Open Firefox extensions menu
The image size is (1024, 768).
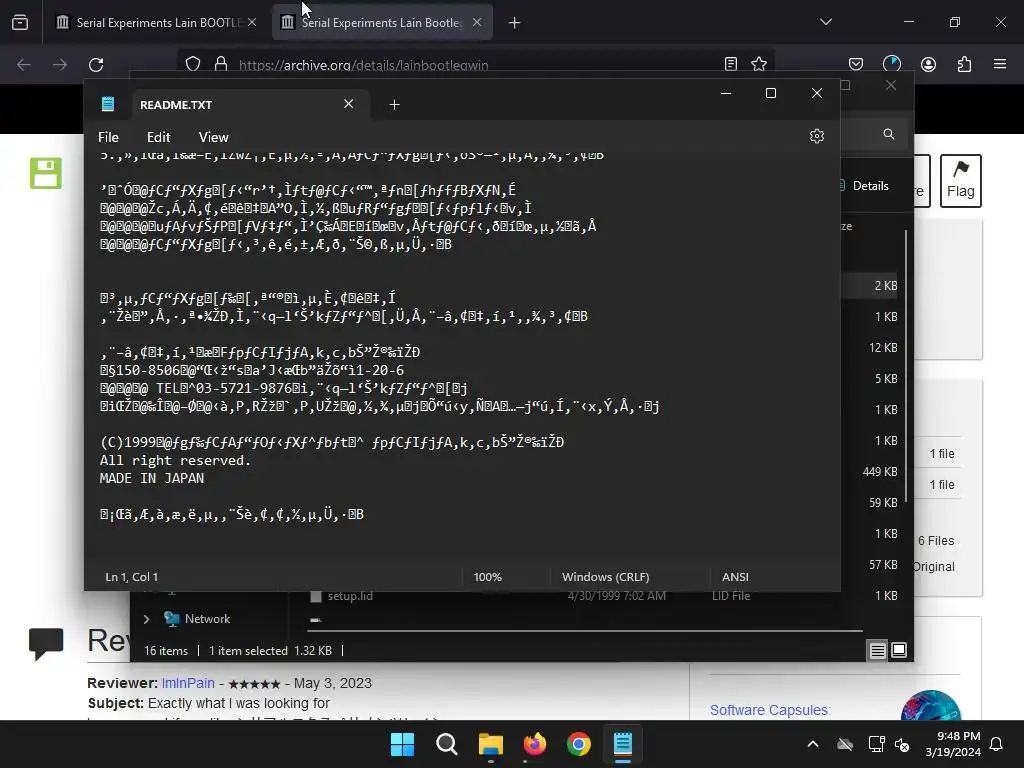tap(964, 64)
